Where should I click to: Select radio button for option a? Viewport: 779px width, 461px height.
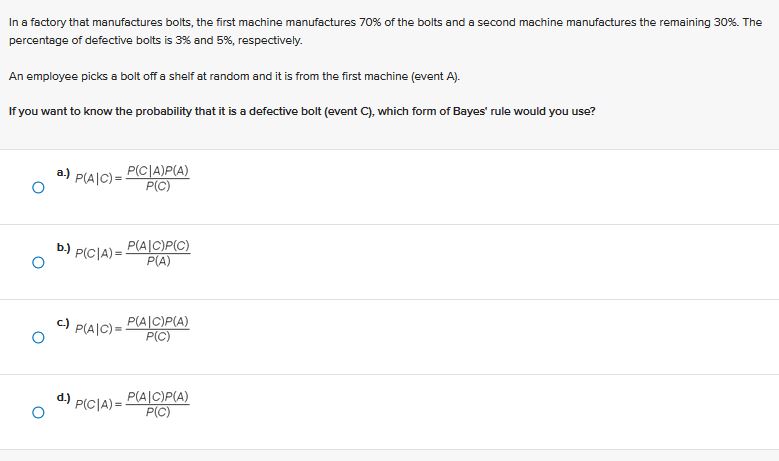pyautogui.click(x=38, y=187)
